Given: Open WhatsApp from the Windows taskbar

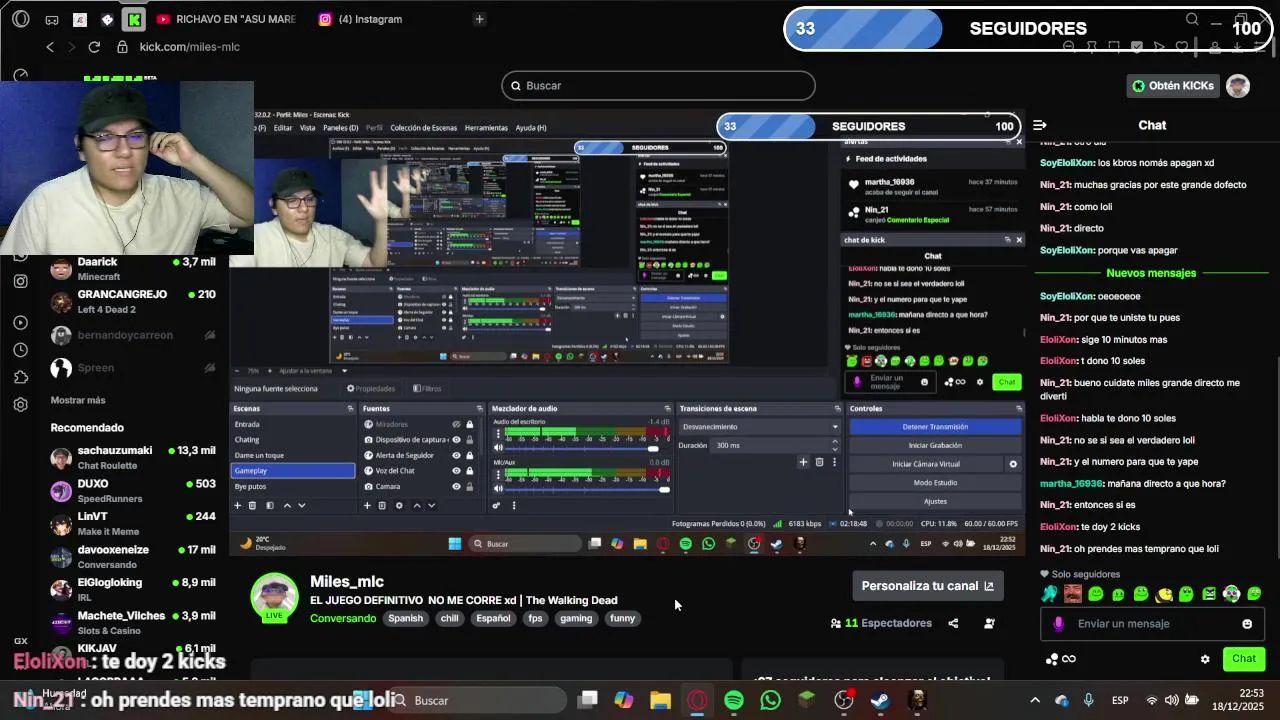Looking at the screenshot, I should [x=770, y=701].
